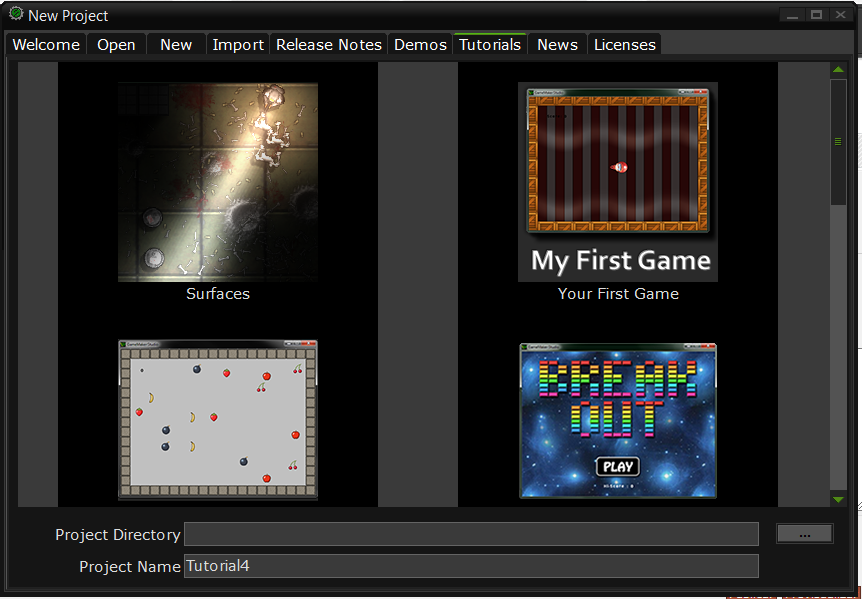Switch to the Demos tab
The height and width of the screenshot is (599, 862).
click(x=421, y=45)
